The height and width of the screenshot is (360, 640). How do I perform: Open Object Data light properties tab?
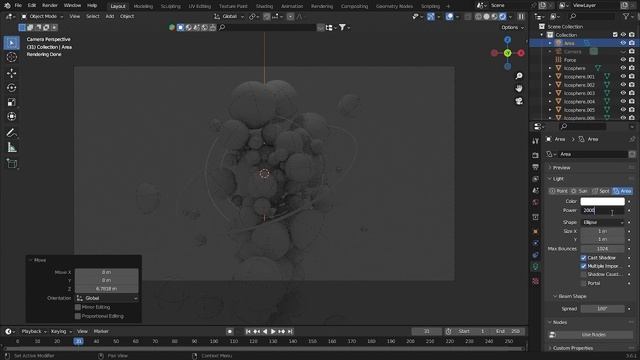536,267
